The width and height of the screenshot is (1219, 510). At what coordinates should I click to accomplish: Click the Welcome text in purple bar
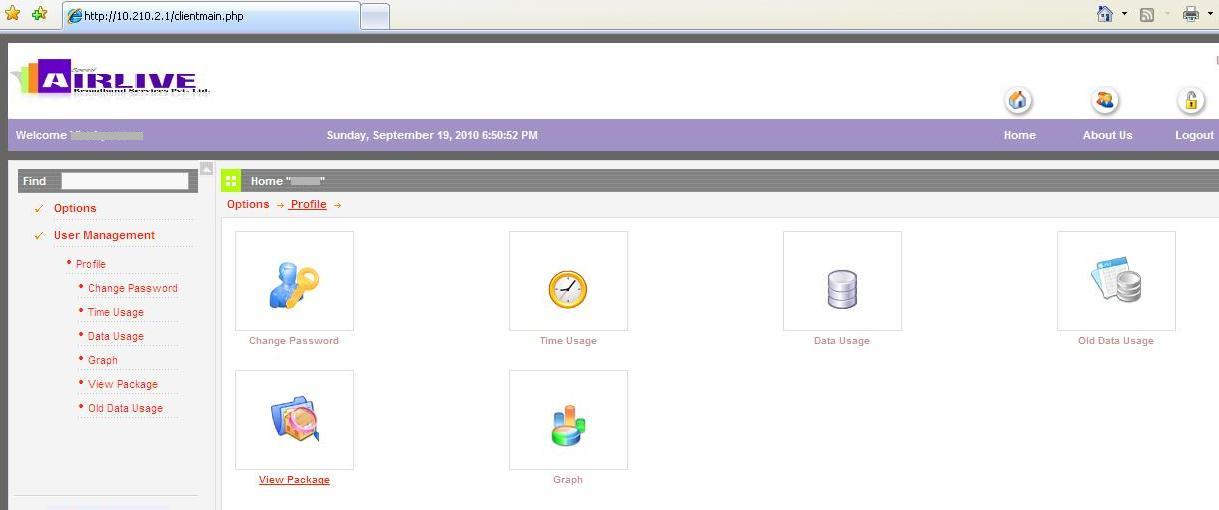[x=41, y=135]
